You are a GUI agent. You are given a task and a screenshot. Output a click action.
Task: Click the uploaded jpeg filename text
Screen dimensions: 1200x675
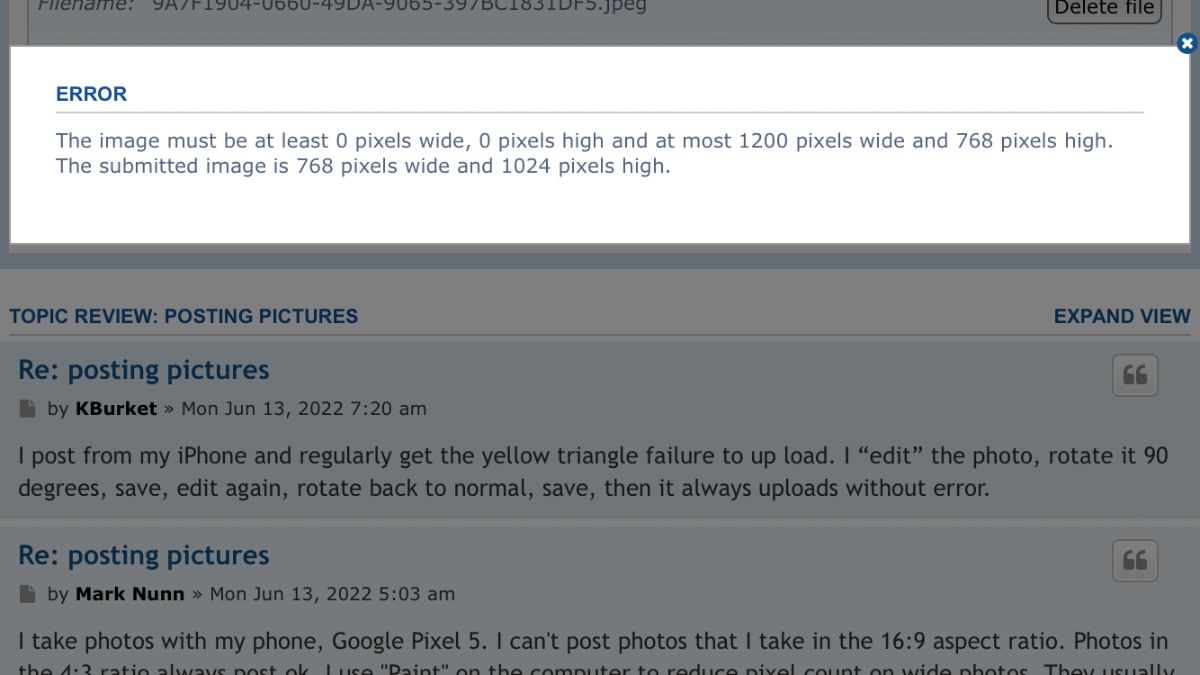tap(398, 6)
